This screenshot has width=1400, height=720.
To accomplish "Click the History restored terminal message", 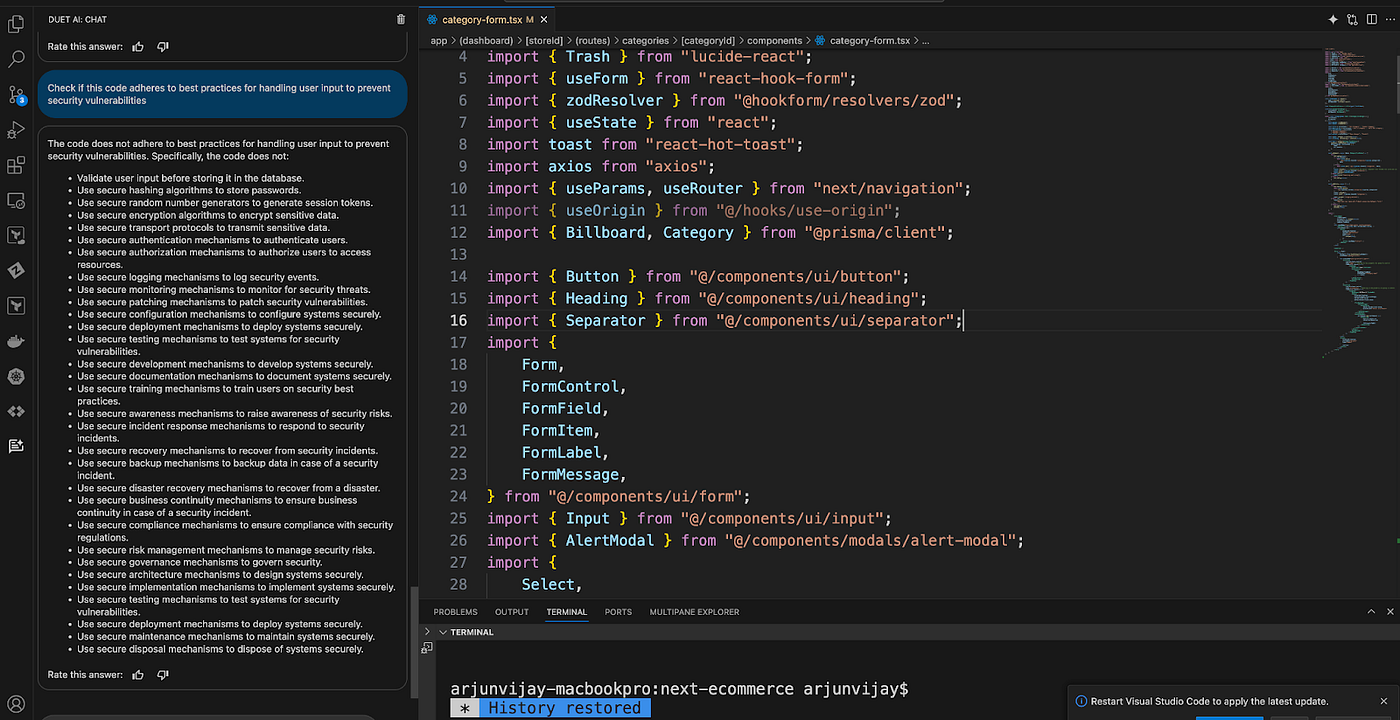I will 565,708.
